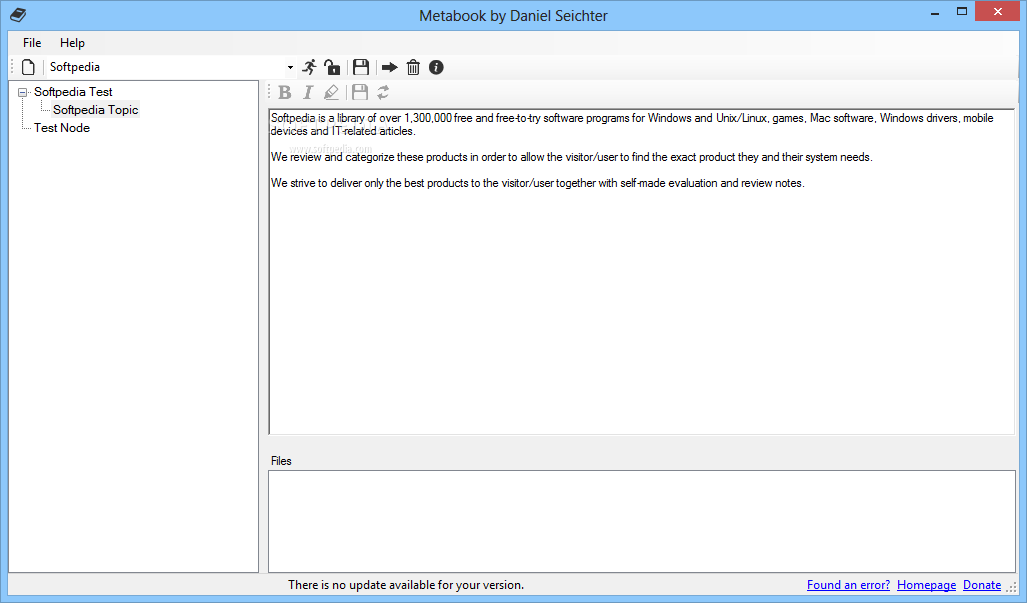Click the new document page icon

(x=28, y=67)
